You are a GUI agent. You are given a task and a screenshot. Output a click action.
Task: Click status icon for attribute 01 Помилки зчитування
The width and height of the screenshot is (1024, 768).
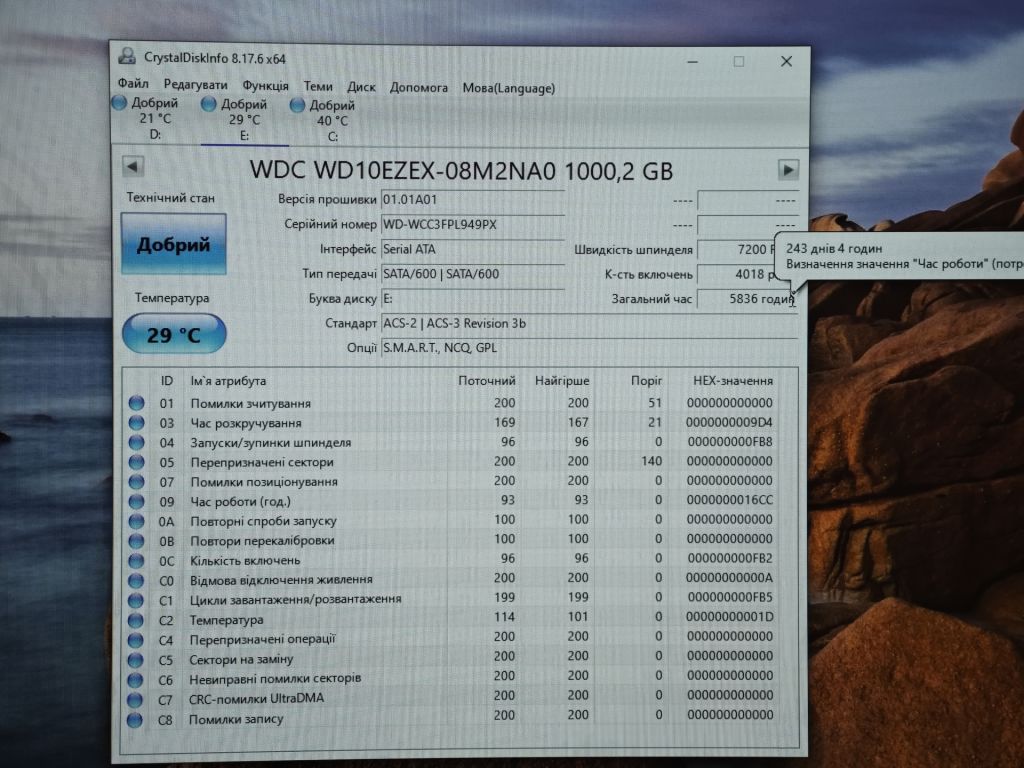click(x=136, y=403)
